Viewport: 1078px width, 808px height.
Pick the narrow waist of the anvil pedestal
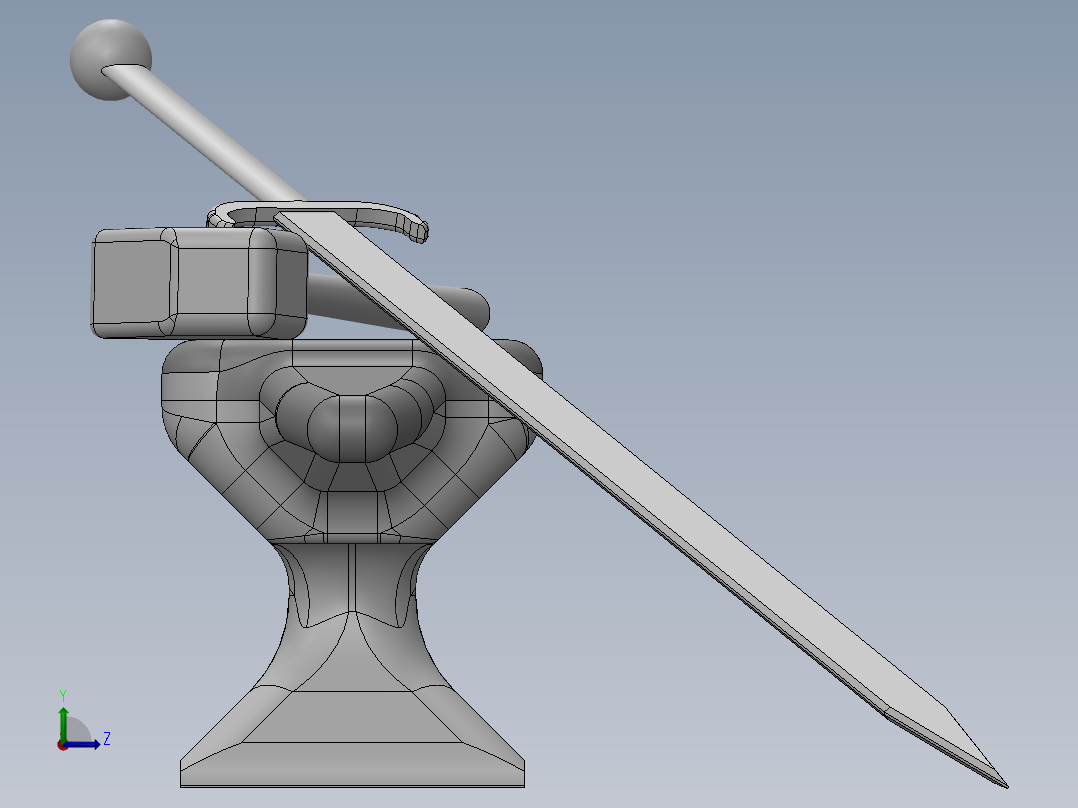[352, 585]
